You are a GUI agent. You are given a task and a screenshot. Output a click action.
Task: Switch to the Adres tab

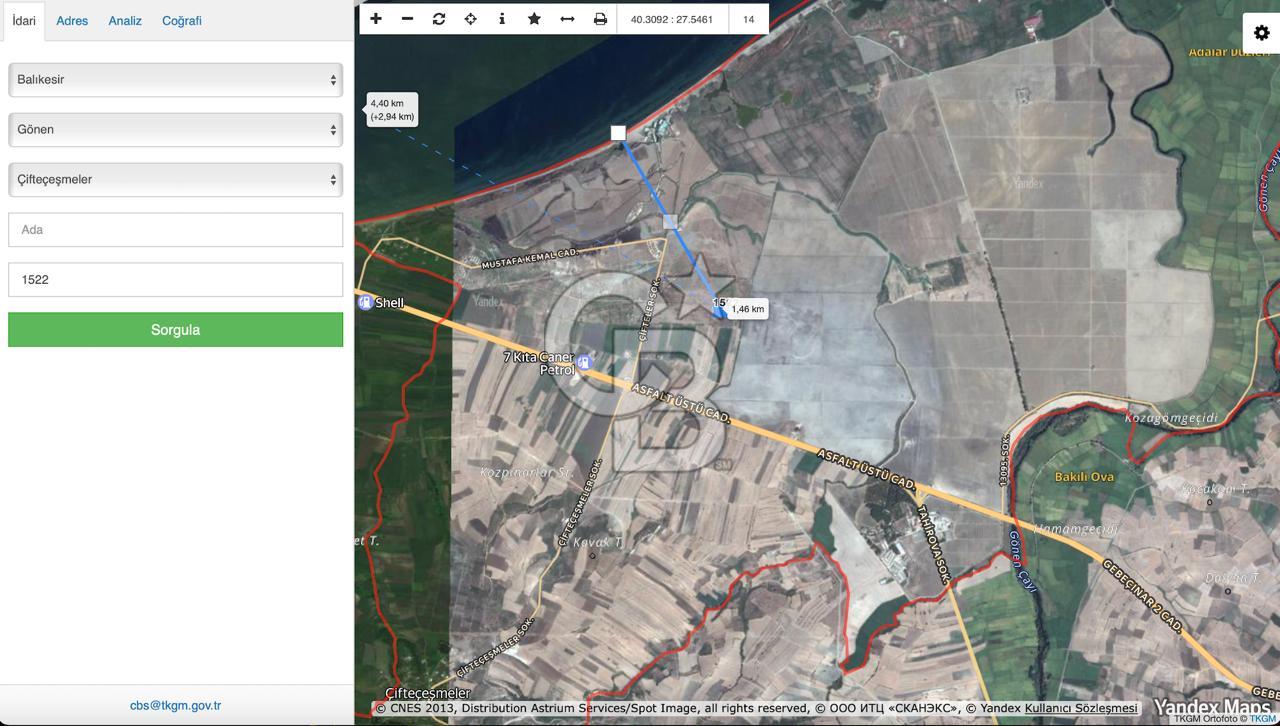pos(72,21)
